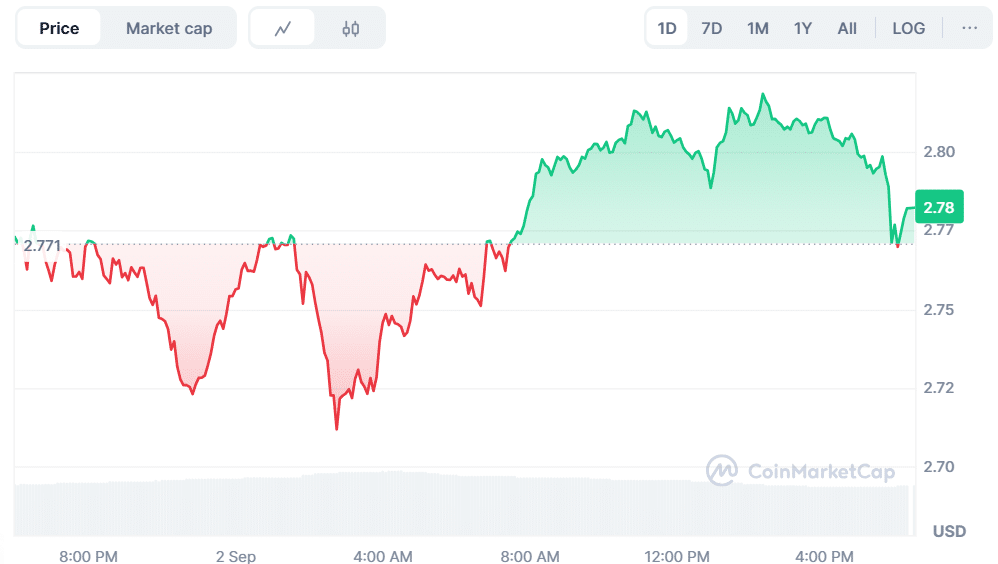Select the 1D time range
Viewport: 998px width, 564px height.
point(667,28)
